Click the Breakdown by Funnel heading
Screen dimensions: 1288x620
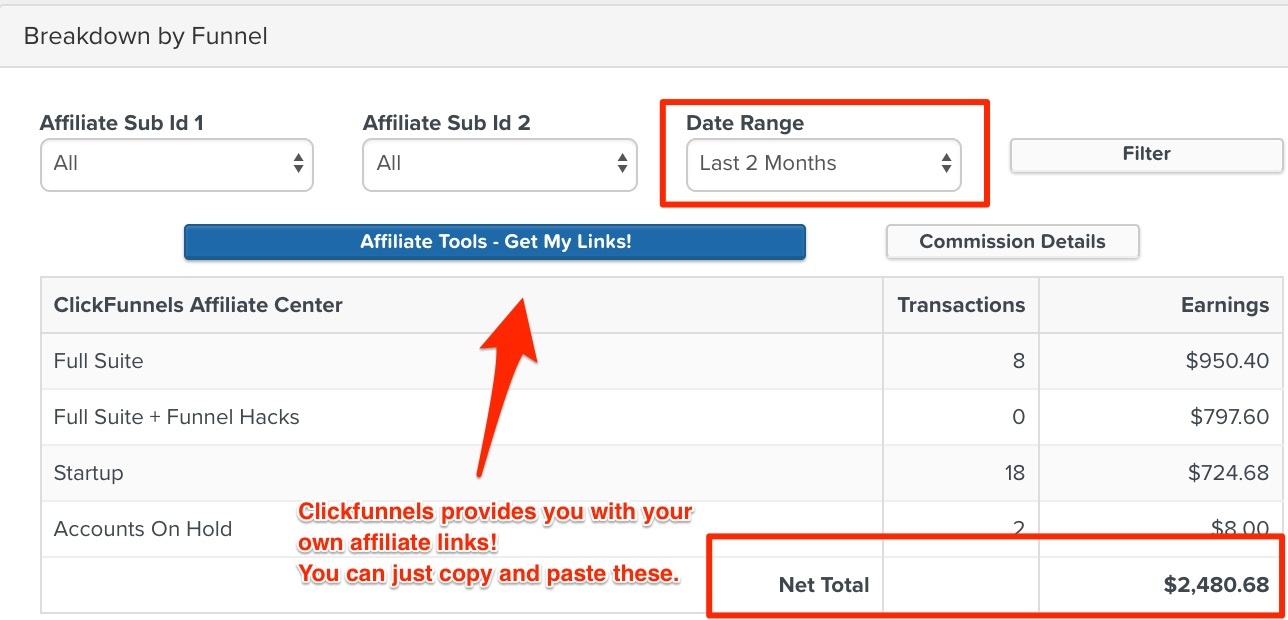(x=146, y=37)
